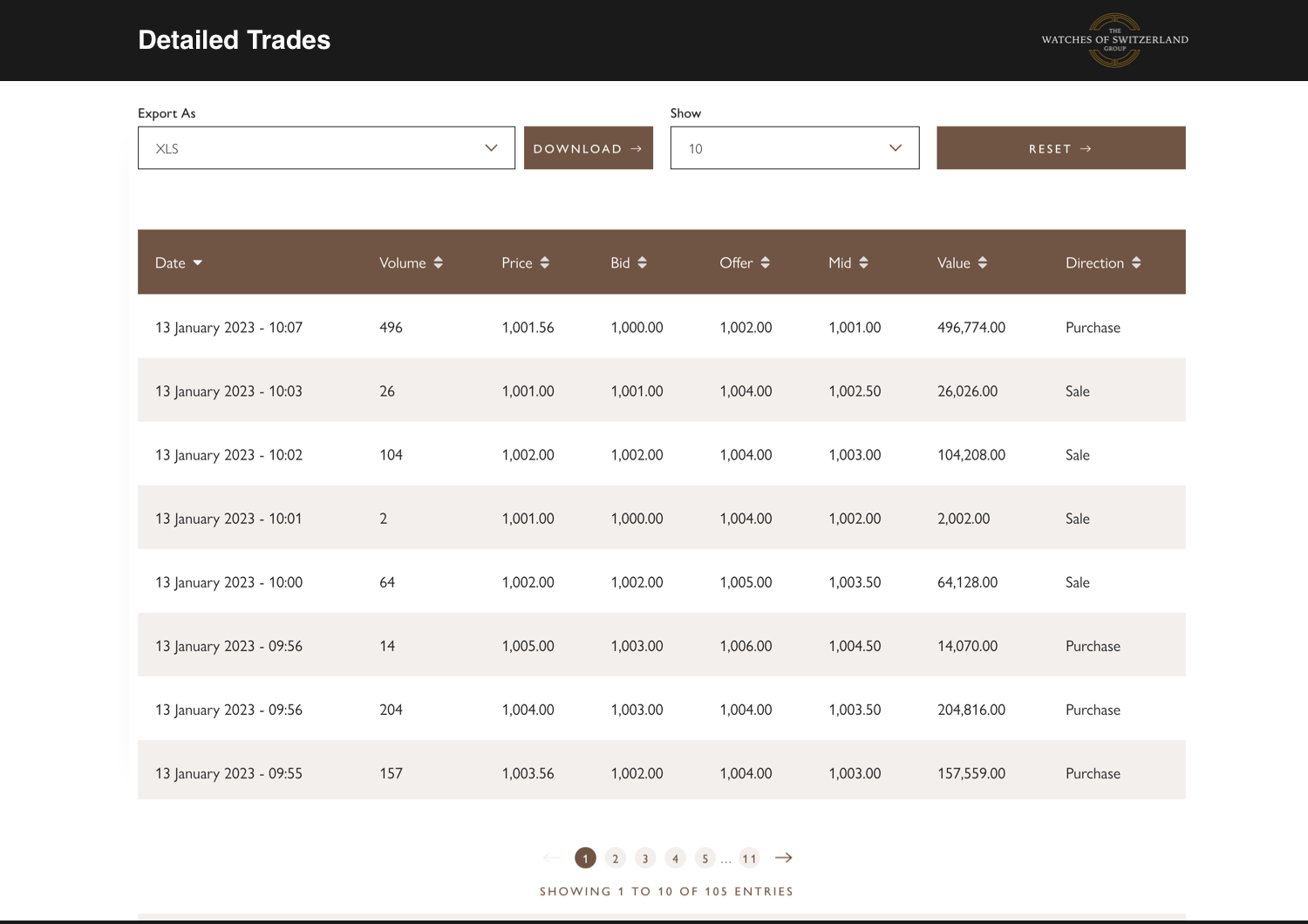Open the Export As format dropdown
The height and width of the screenshot is (924, 1308).
click(326, 147)
